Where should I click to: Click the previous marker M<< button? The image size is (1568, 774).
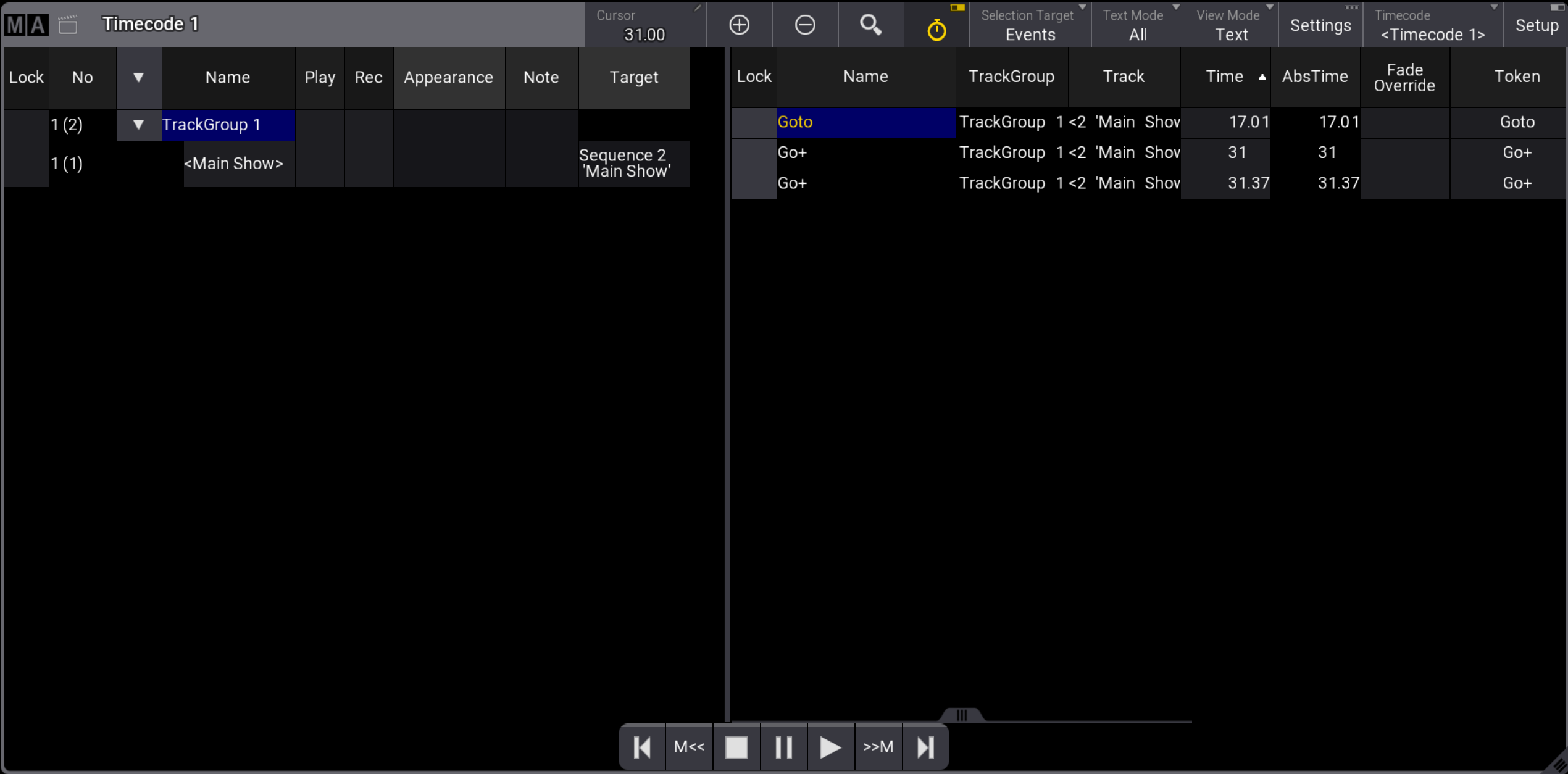[689, 747]
